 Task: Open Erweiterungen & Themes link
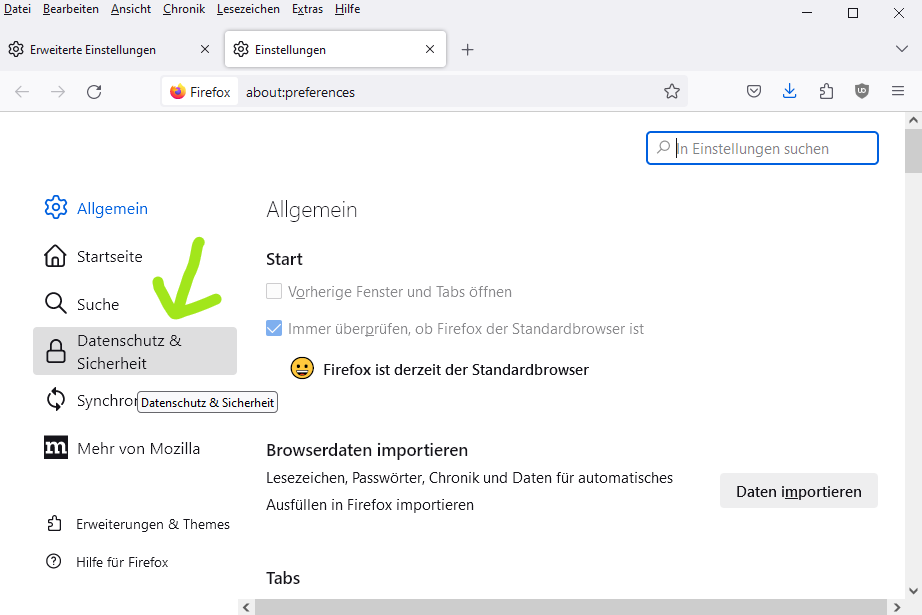(152, 524)
